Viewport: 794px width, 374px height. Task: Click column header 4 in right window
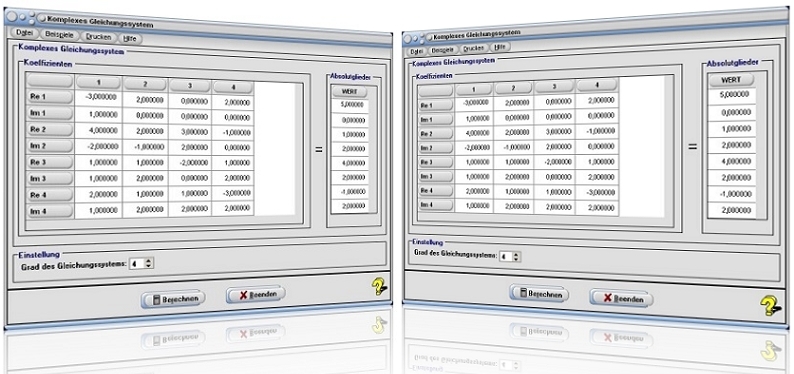pyautogui.click(x=597, y=85)
